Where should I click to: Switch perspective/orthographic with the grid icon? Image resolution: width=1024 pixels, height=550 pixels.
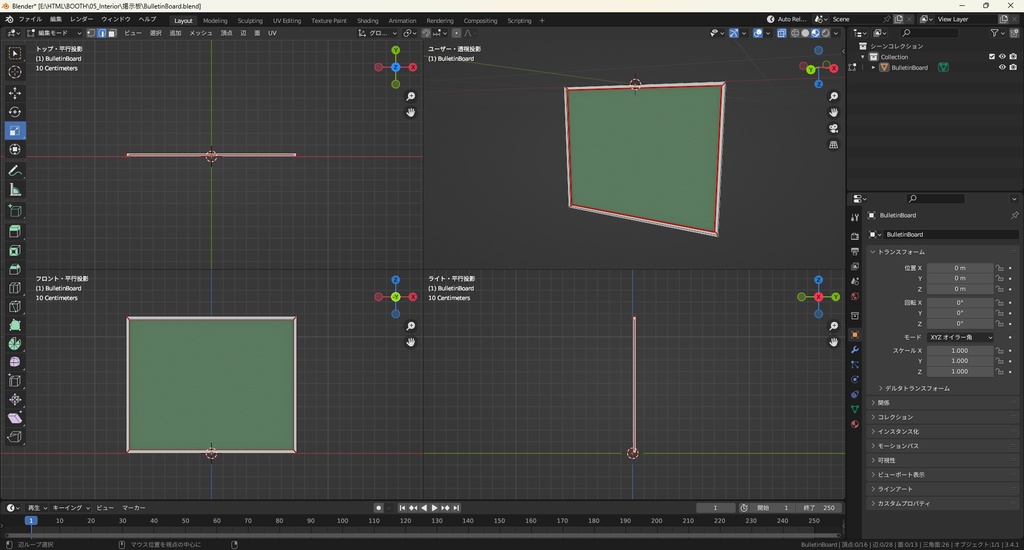point(833,145)
